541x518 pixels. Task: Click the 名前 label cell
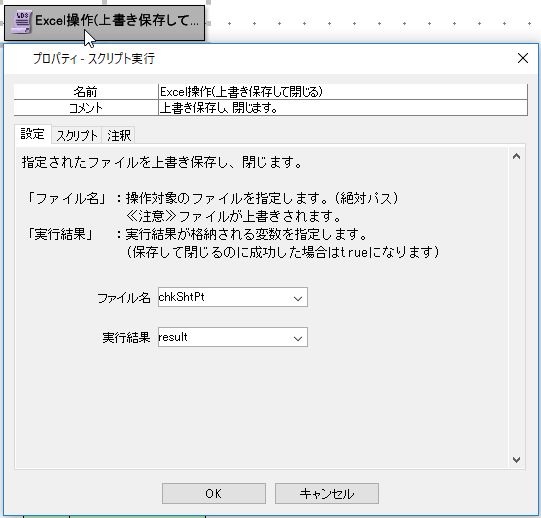click(86, 92)
